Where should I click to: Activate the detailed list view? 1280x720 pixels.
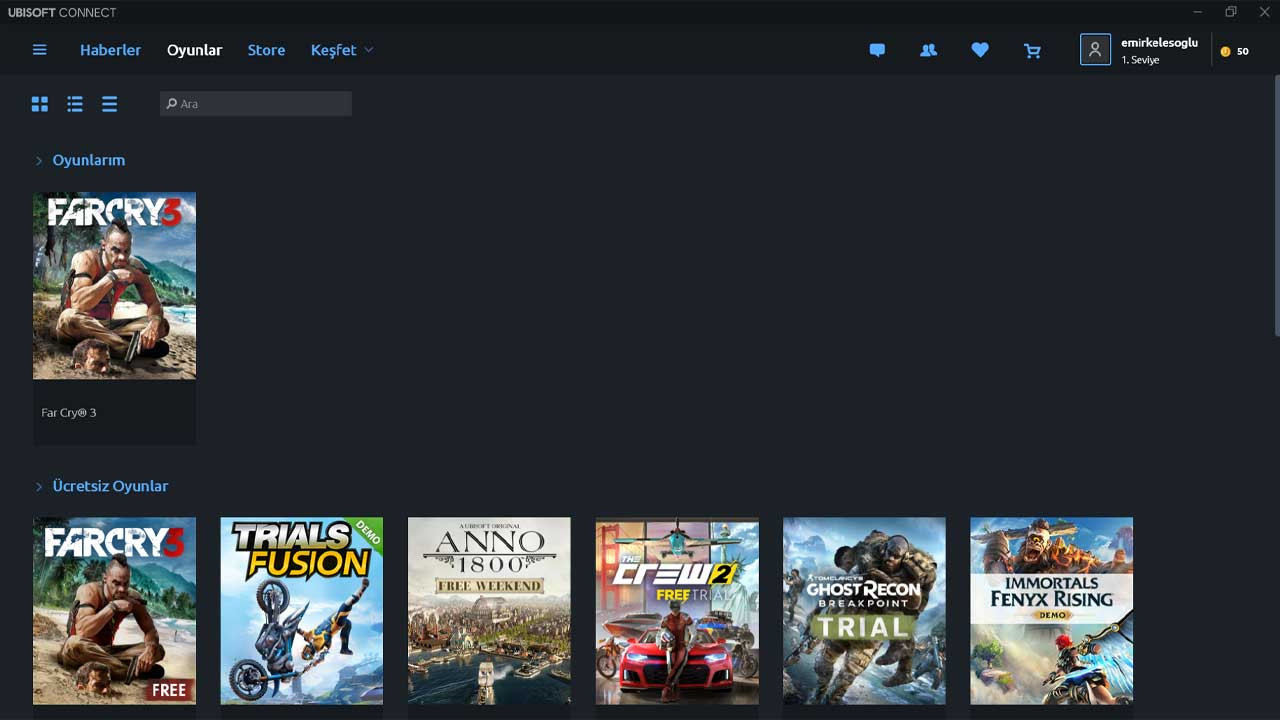pos(74,103)
